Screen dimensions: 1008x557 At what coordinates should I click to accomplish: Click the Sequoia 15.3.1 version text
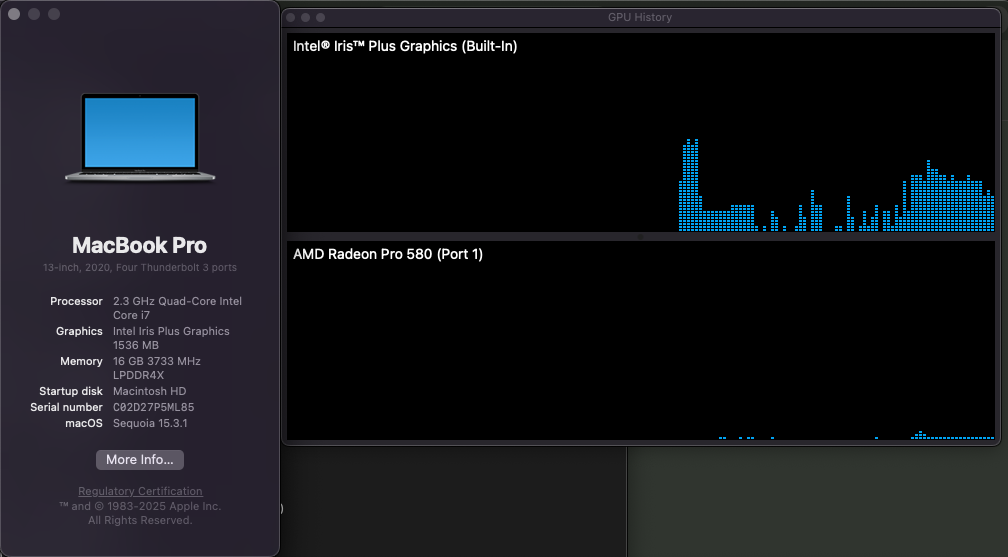(150, 423)
